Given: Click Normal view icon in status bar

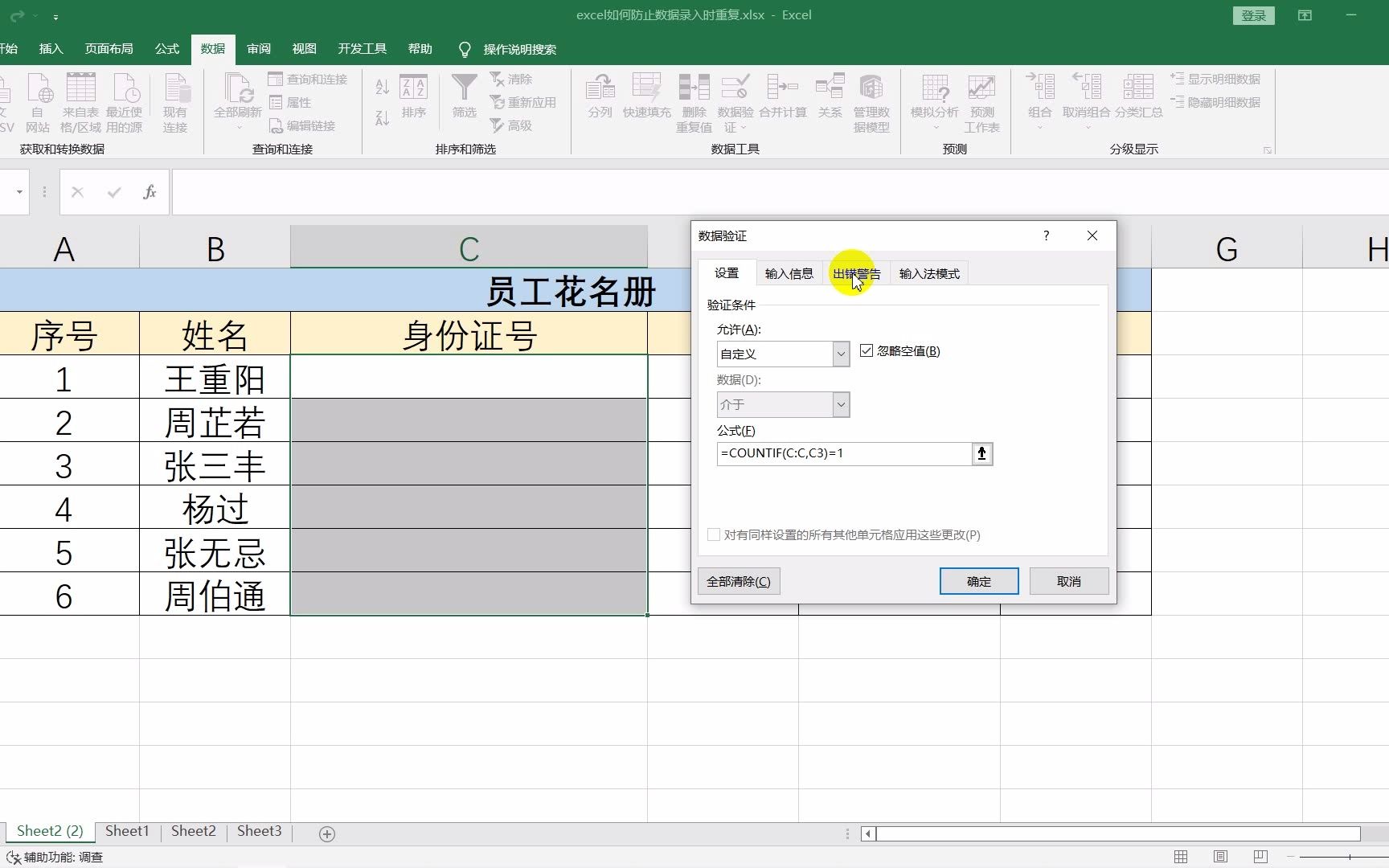Looking at the screenshot, I should (x=1181, y=857).
